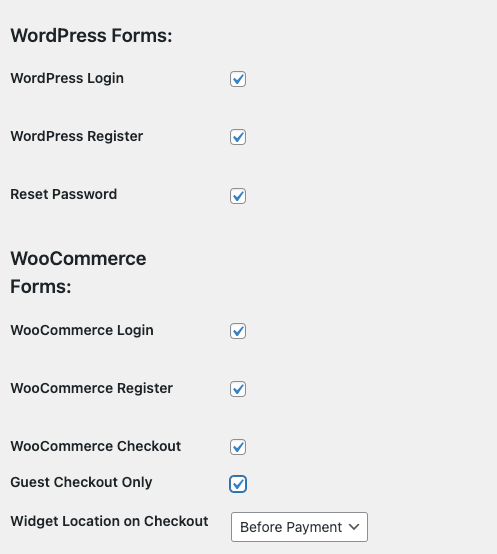Click the Reset Password label text
Screen dimensions: 497x554
coord(64,194)
